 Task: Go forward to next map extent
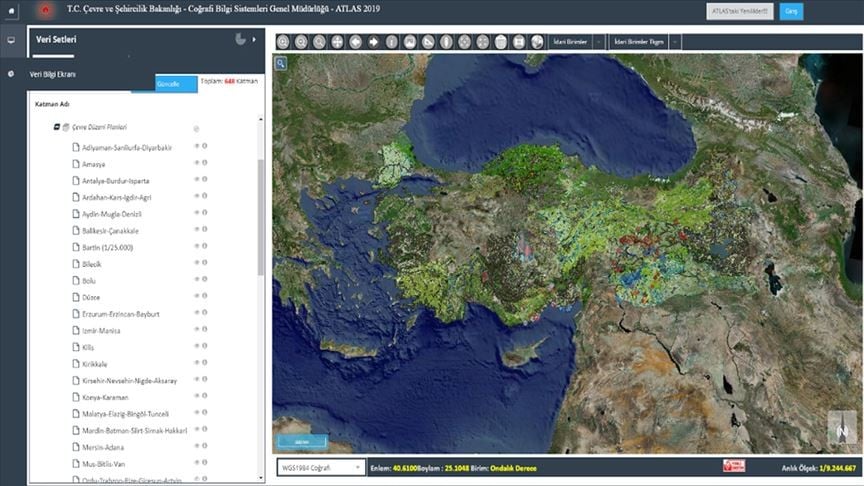373,42
